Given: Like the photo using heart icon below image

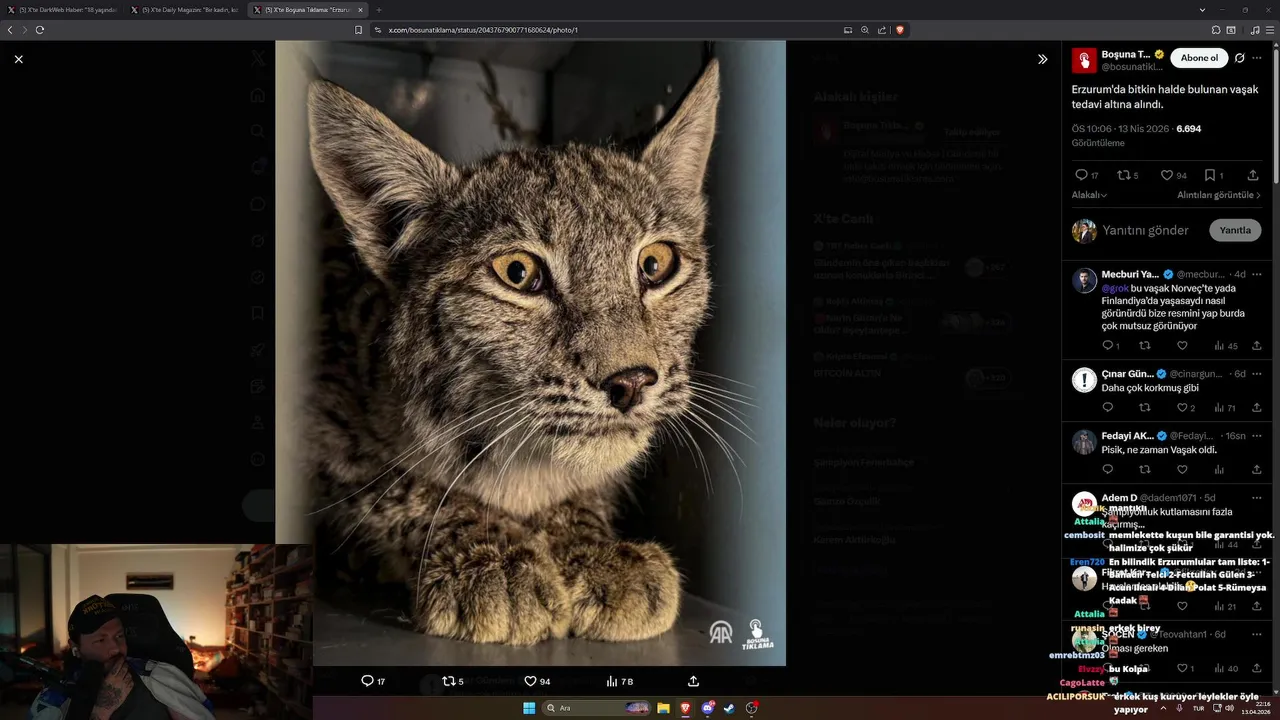Looking at the screenshot, I should [x=530, y=681].
